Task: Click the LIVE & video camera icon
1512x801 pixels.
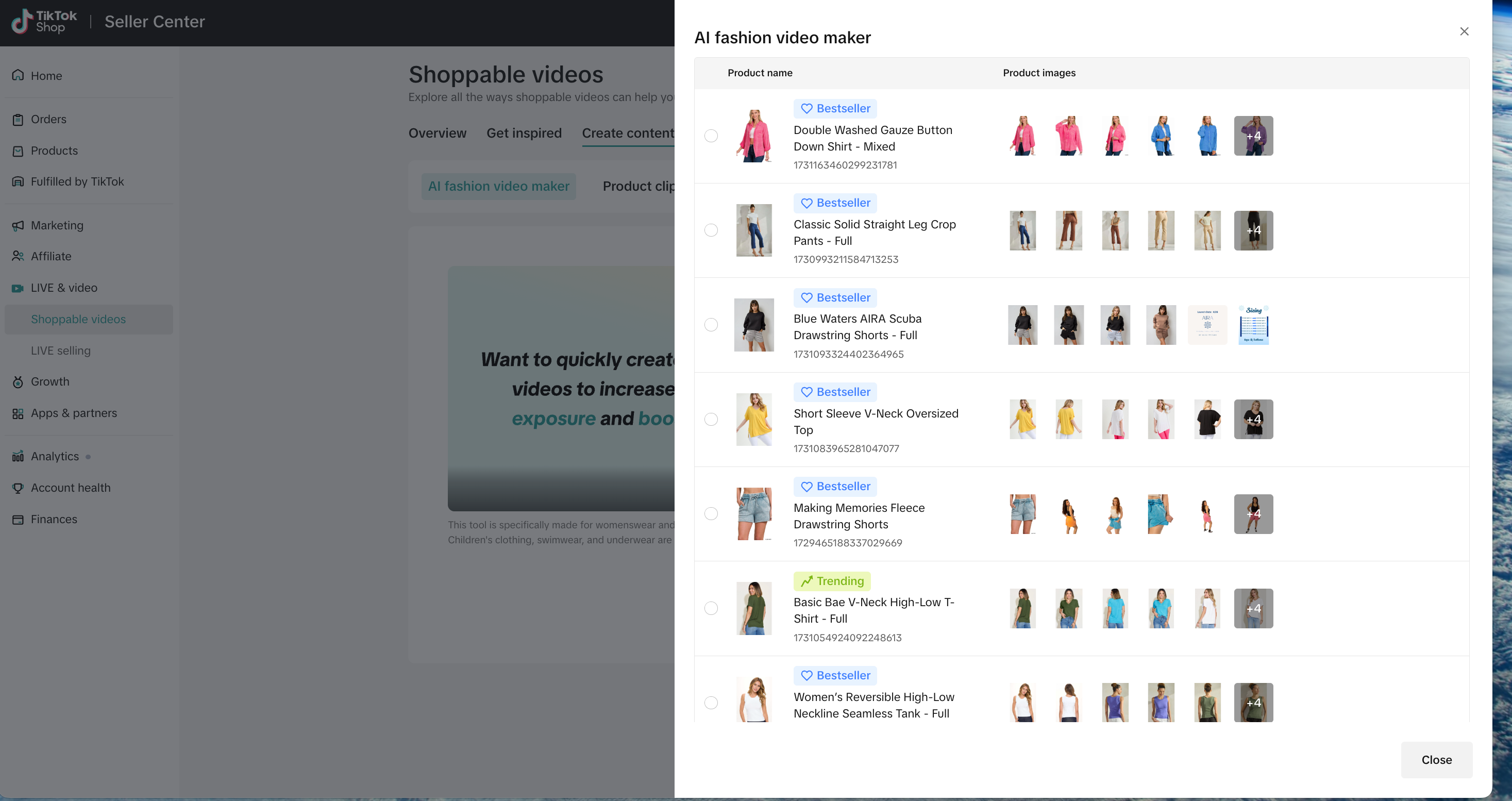Action: click(x=18, y=288)
